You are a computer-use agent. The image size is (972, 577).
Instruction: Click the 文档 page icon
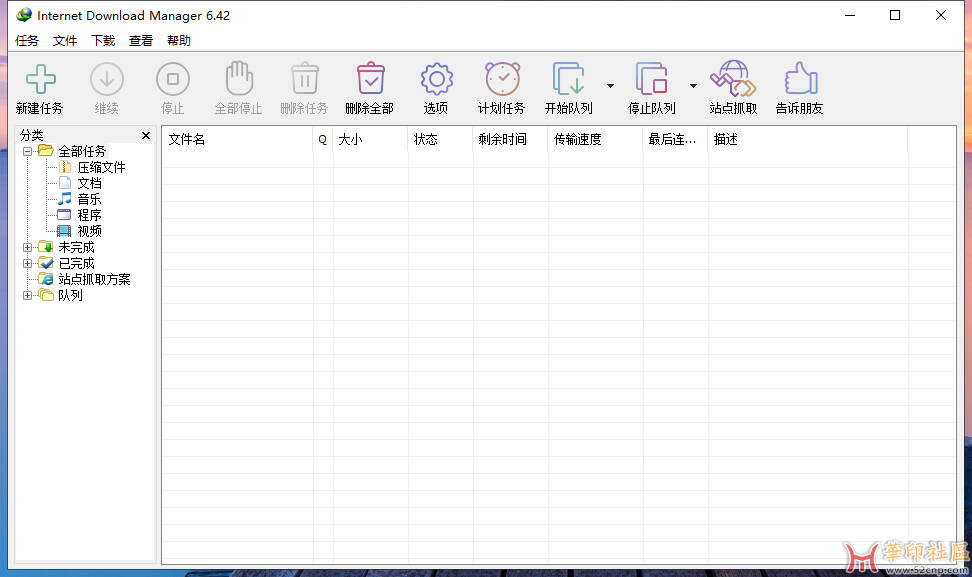[x=64, y=183]
